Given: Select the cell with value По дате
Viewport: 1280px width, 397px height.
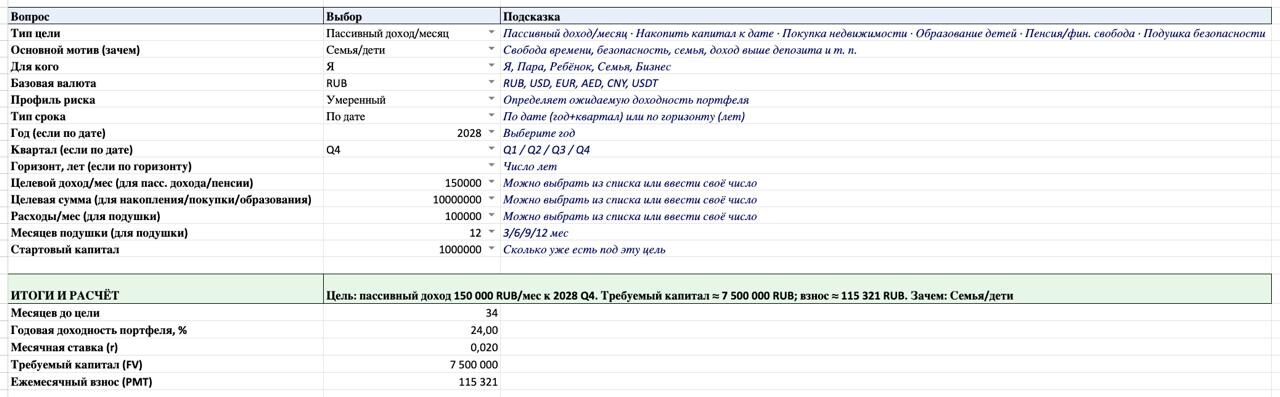Looking at the screenshot, I should coord(411,116).
